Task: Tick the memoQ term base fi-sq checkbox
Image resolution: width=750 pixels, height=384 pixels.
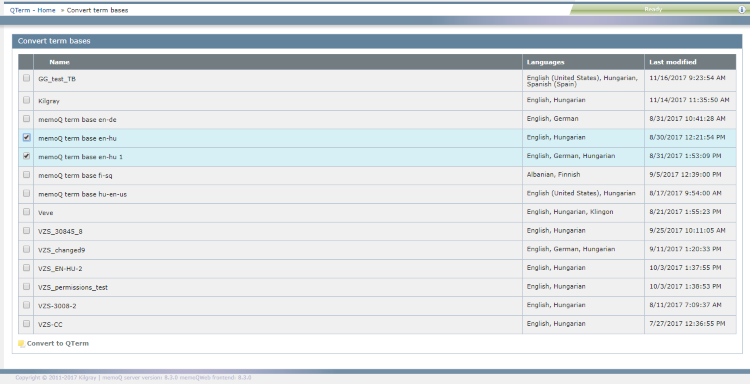Action: point(26,175)
